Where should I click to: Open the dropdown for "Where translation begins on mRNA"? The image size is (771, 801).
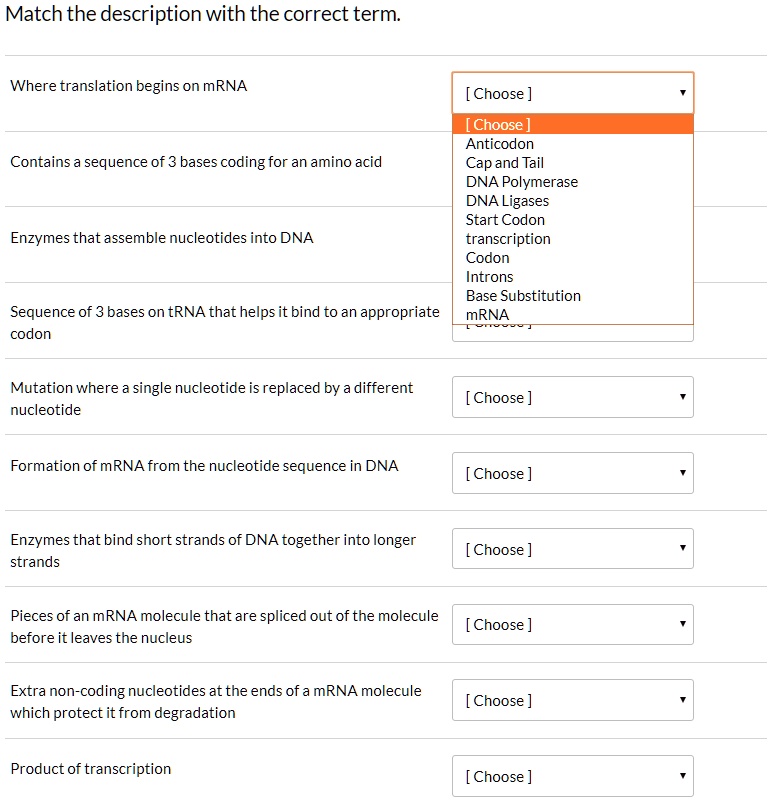pyautogui.click(x=572, y=93)
